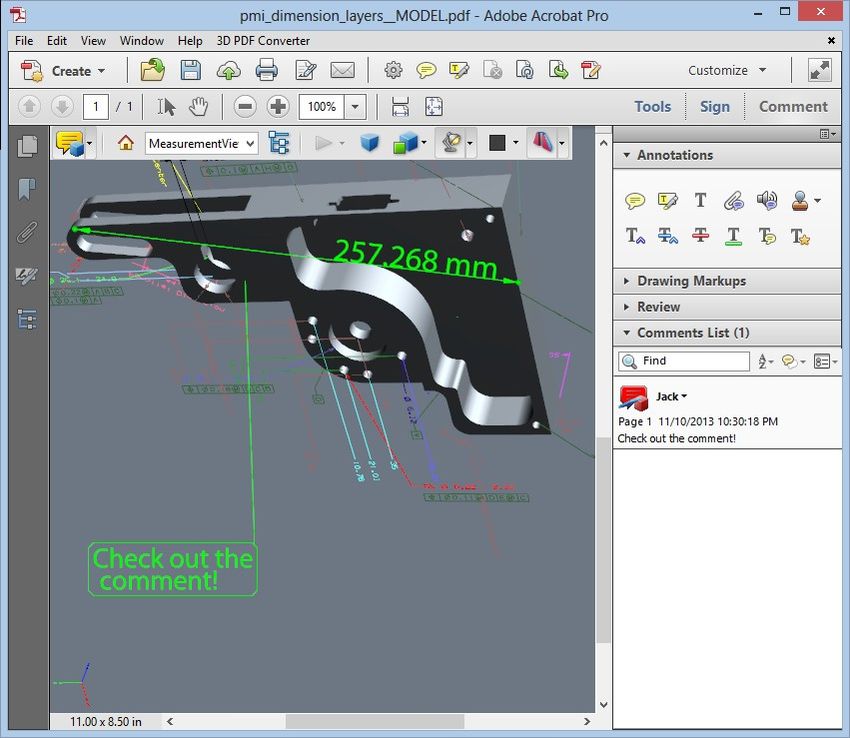
Task: Open Jack's comment options arrow
Action: (684, 396)
